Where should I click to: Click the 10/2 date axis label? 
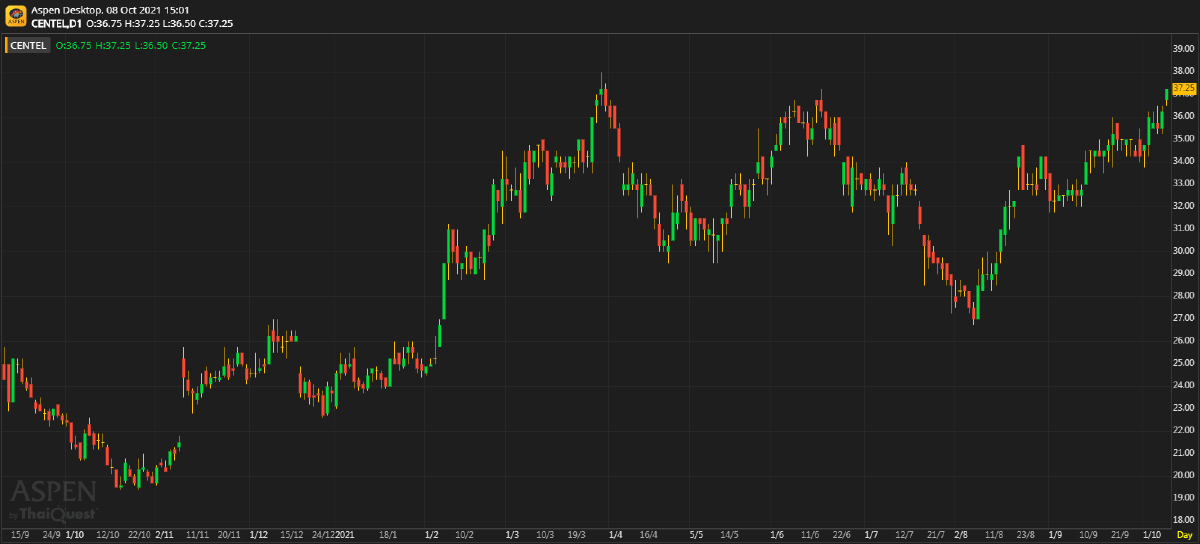pyautogui.click(x=464, y=535)
